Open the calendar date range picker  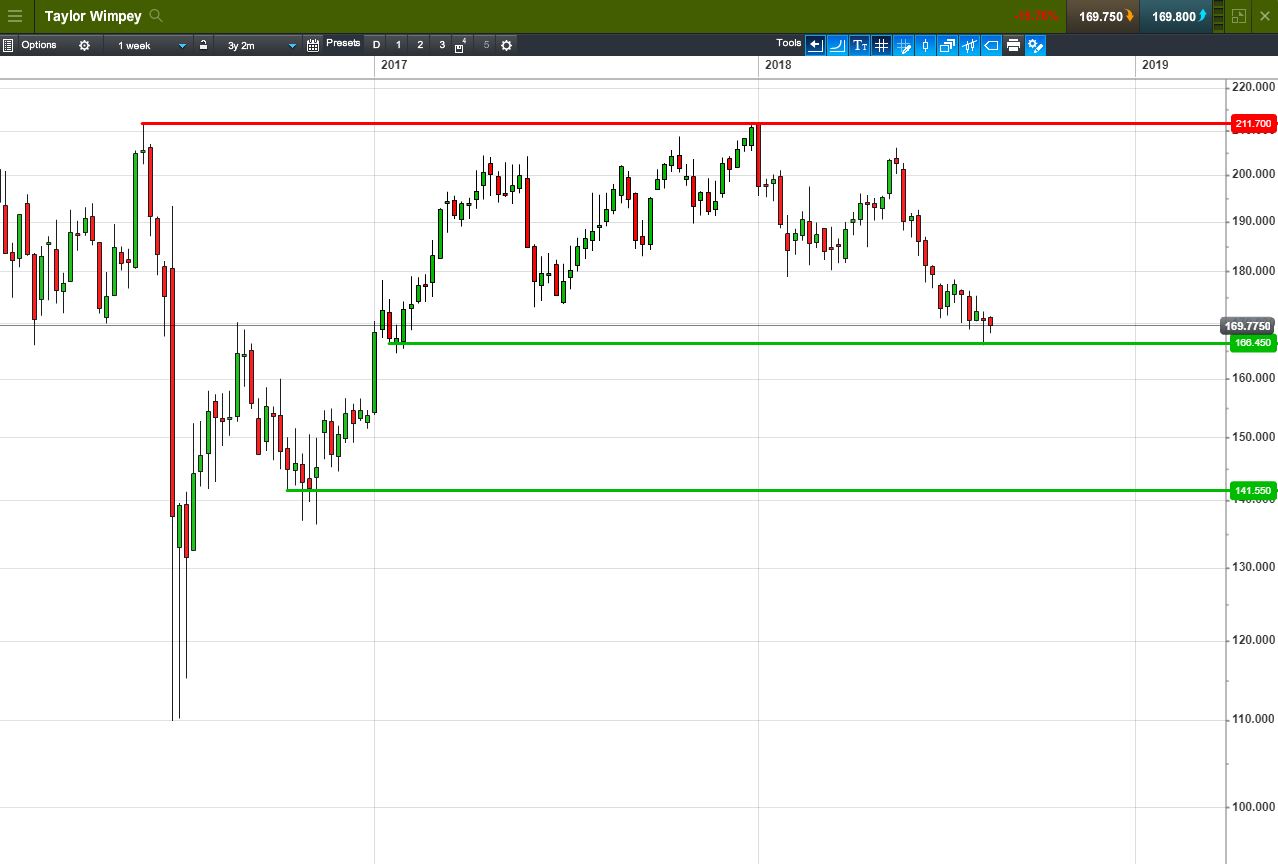[313, 45]
